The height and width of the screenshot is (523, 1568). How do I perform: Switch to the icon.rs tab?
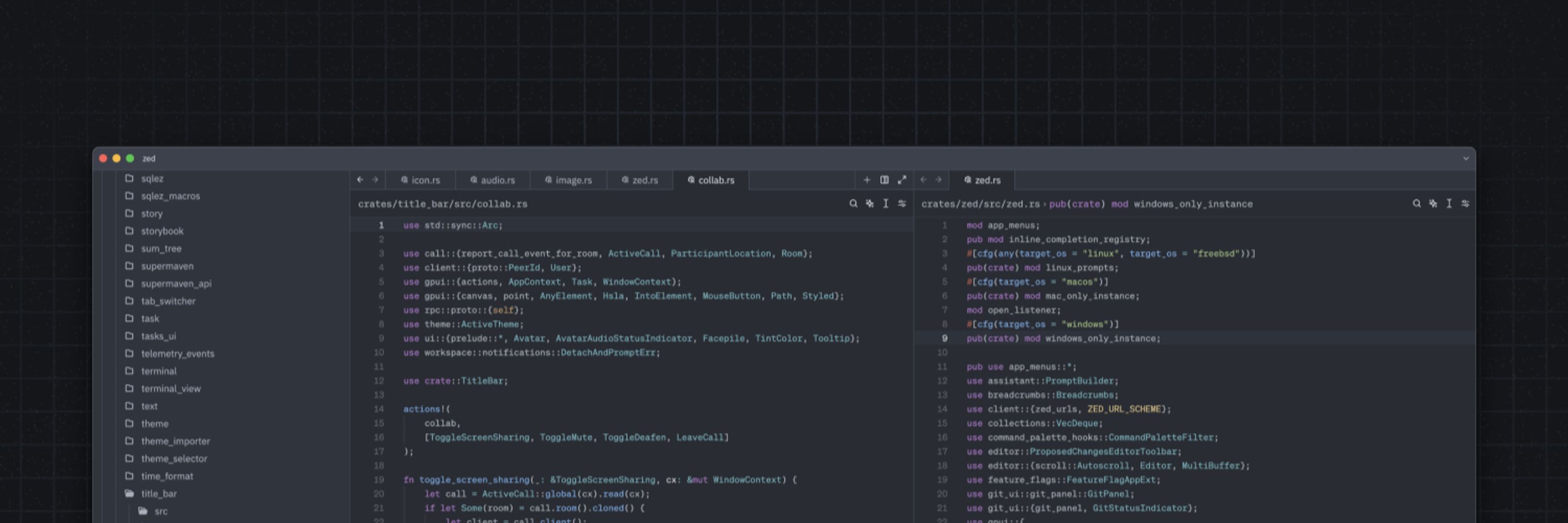pyautogui.click(x=420, y=180)
